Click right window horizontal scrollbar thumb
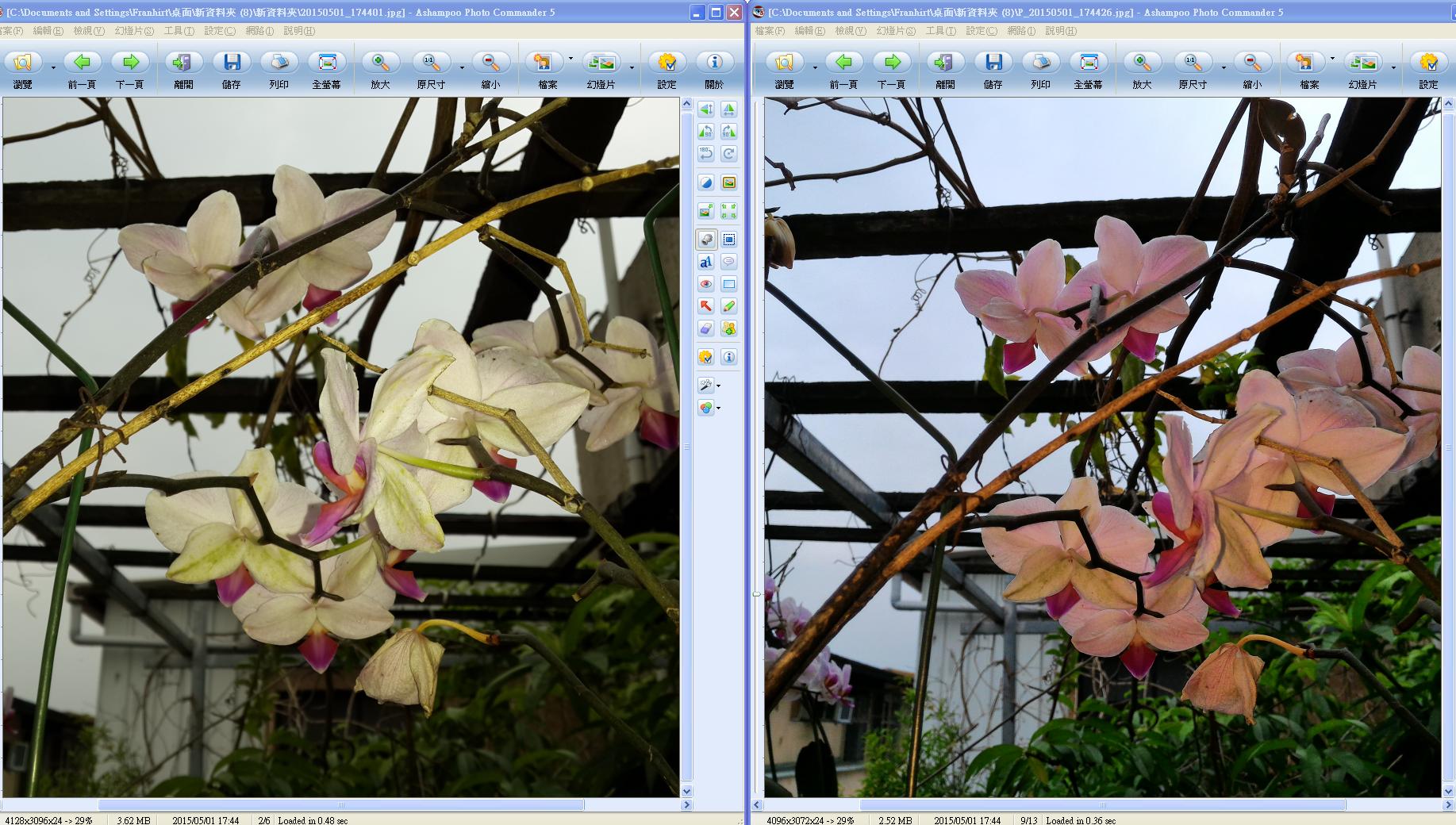This screenshot has width=1456, height=825. coord(1103,804)
